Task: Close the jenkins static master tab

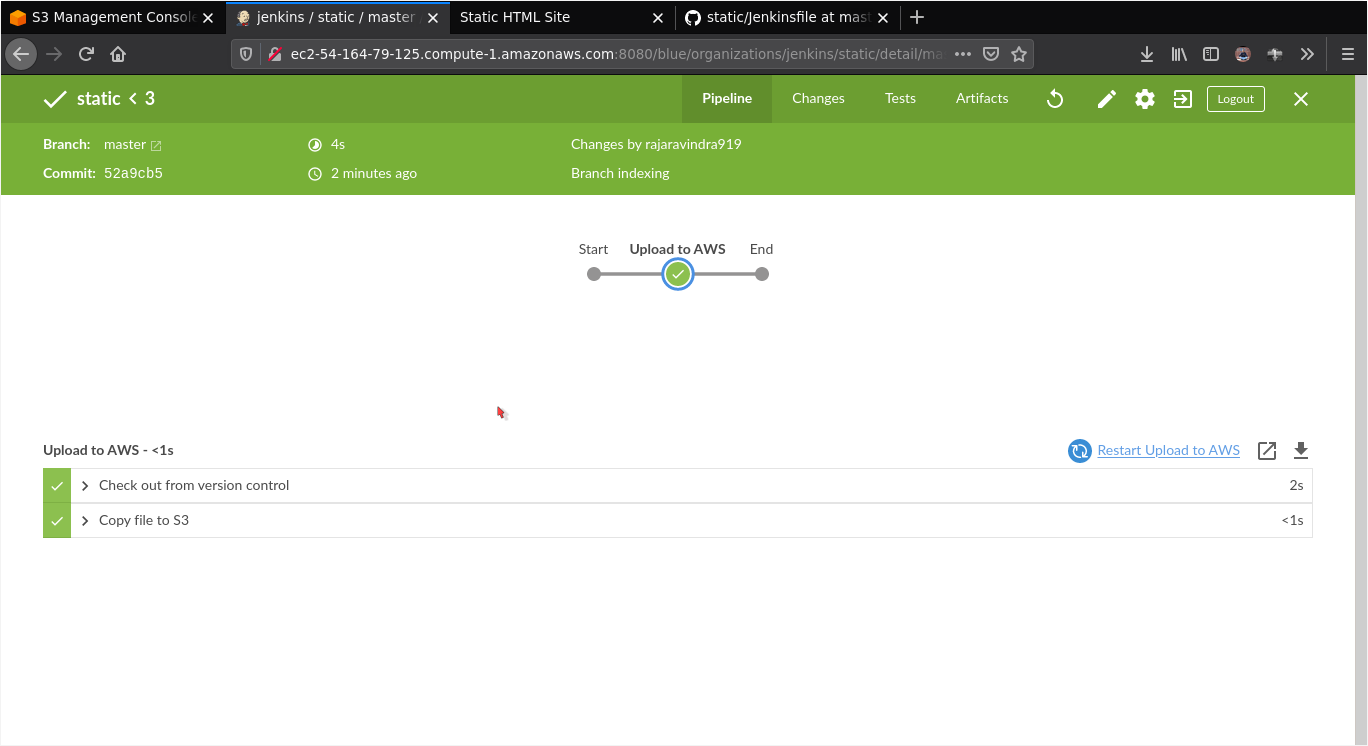Action: tap(432, 18)
